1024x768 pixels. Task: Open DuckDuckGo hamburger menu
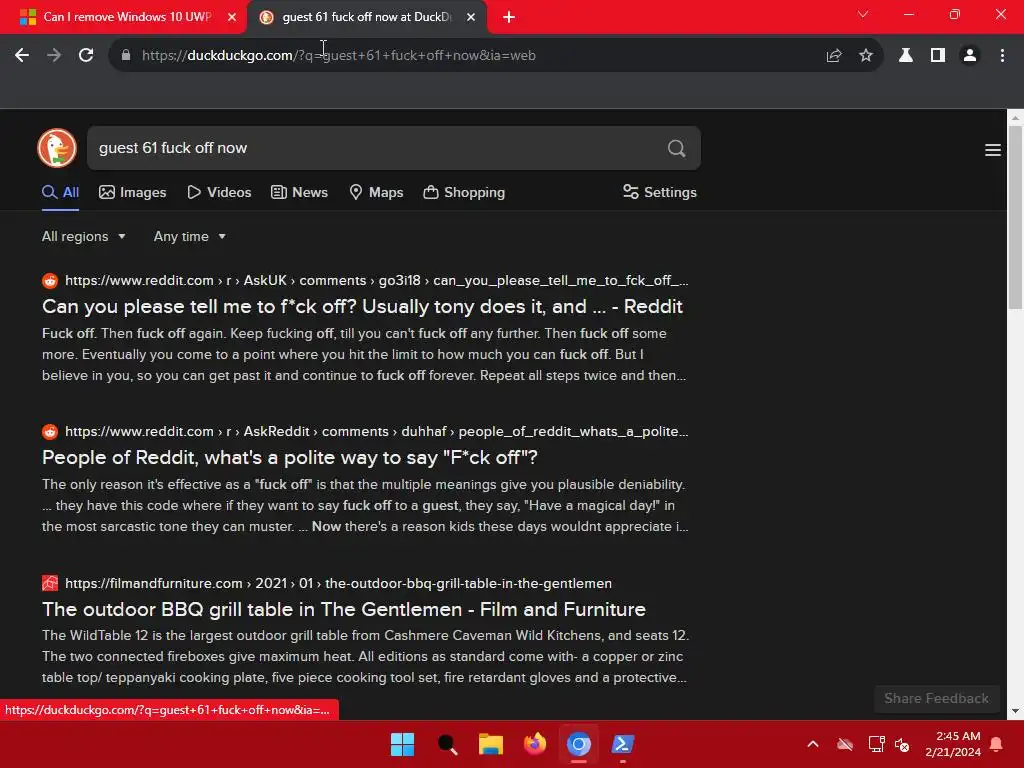[x=993, y=150]
